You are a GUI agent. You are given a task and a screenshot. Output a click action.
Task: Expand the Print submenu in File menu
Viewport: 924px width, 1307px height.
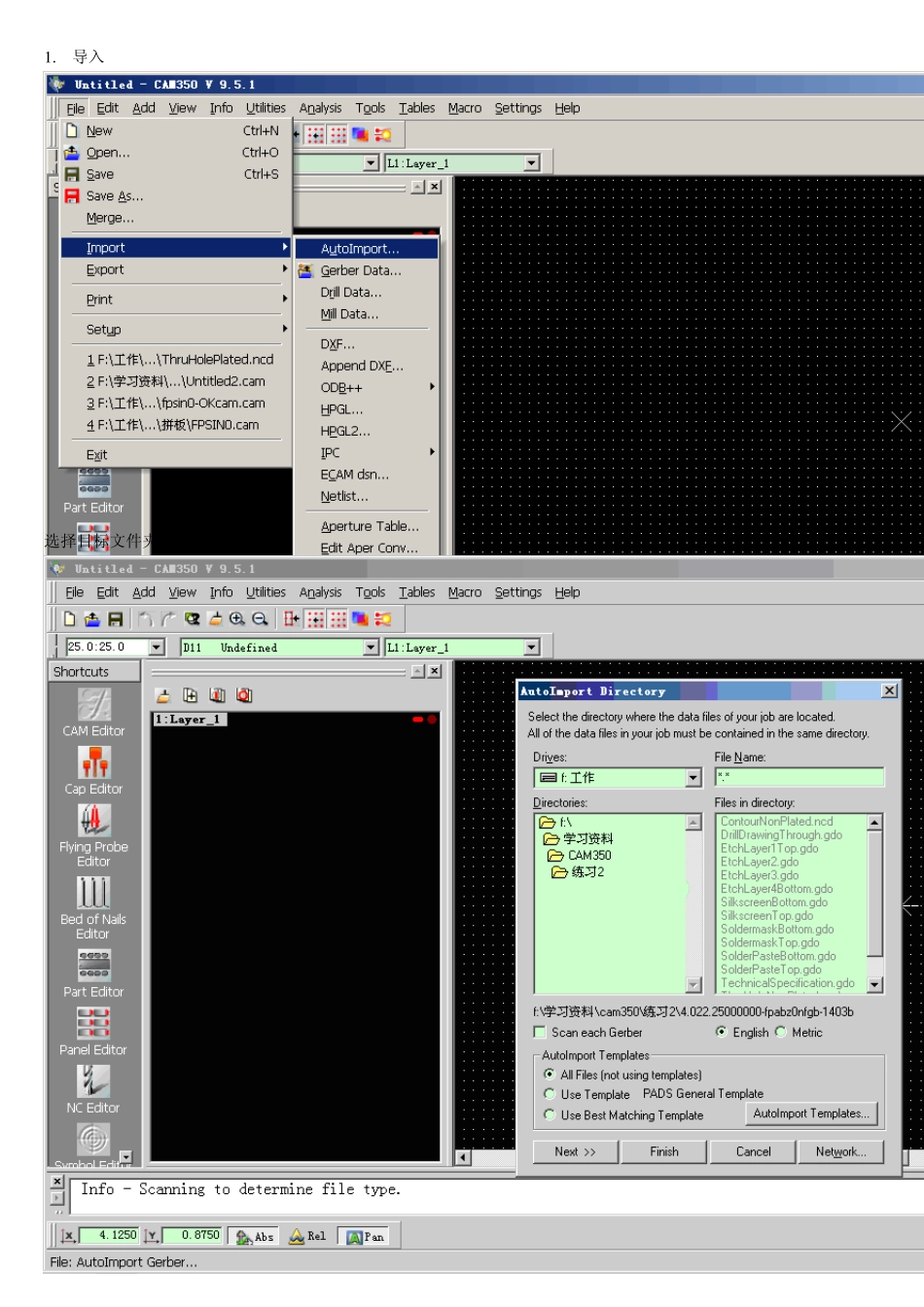[x=176, y=300]
